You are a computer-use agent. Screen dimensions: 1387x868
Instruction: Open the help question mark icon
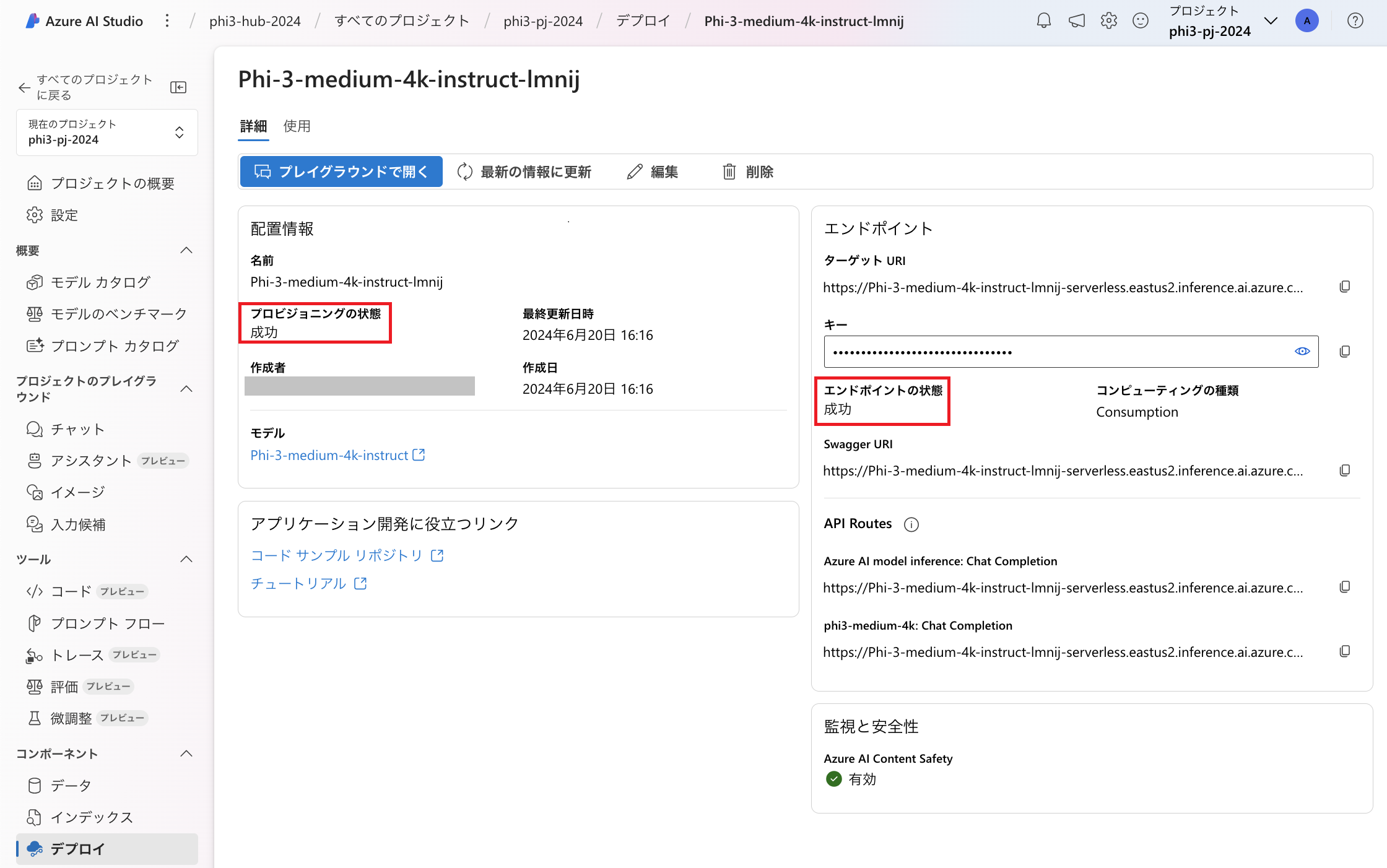click(x=1355, y=21)
